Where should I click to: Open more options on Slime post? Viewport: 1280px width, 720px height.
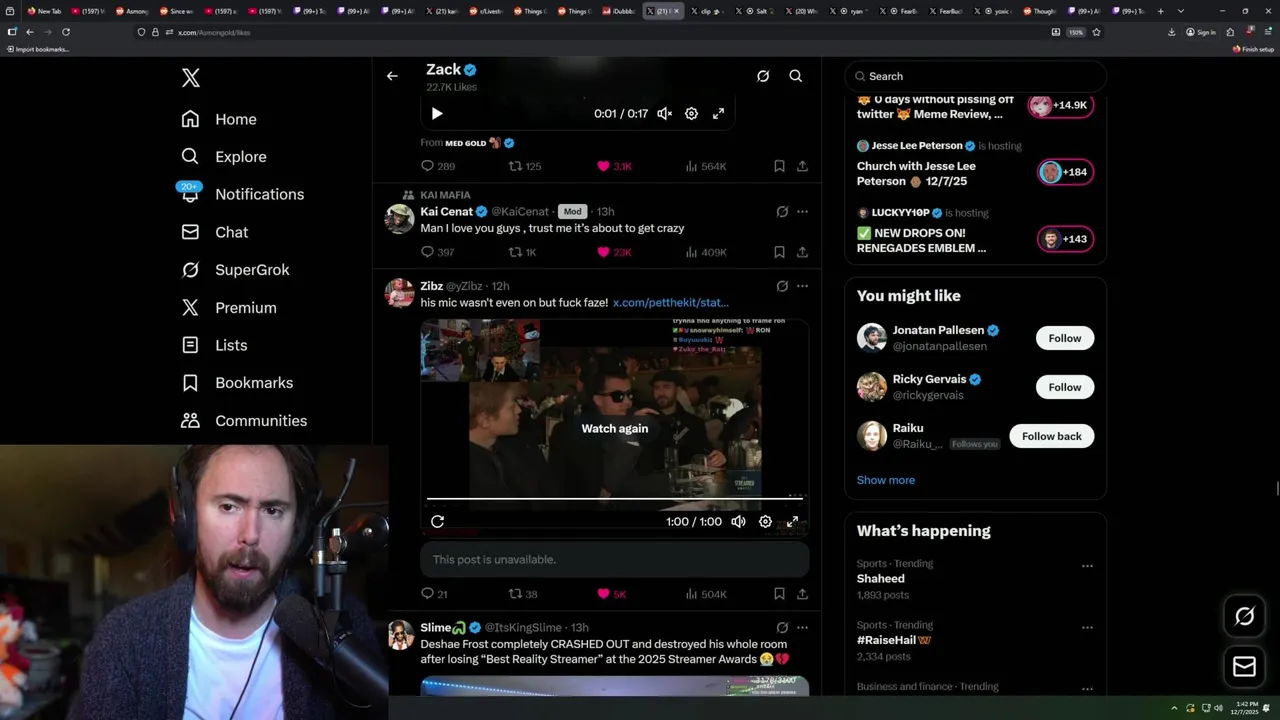tap(802, 628)
